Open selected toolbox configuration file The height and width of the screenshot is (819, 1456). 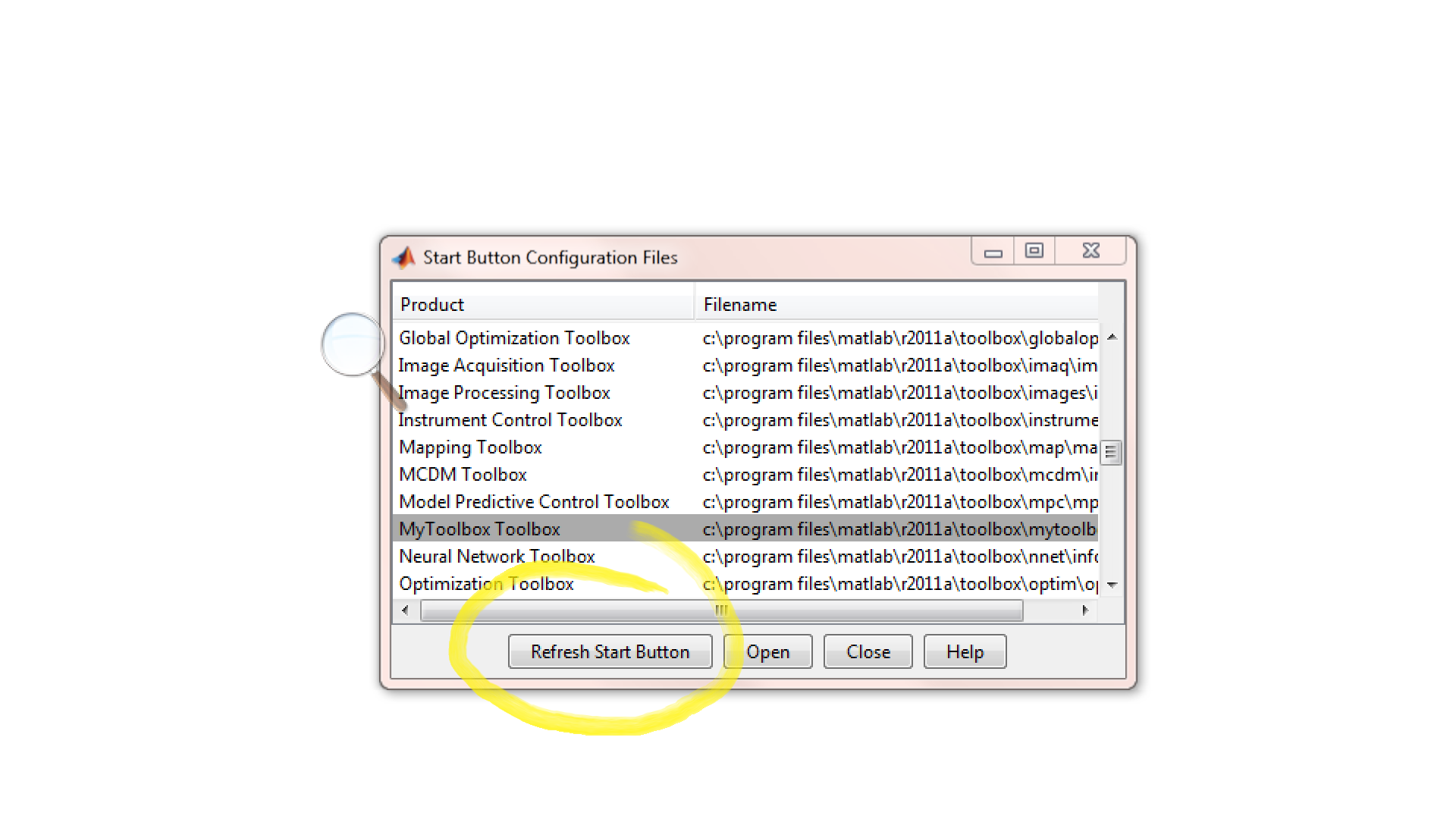[x=769, y=651]
